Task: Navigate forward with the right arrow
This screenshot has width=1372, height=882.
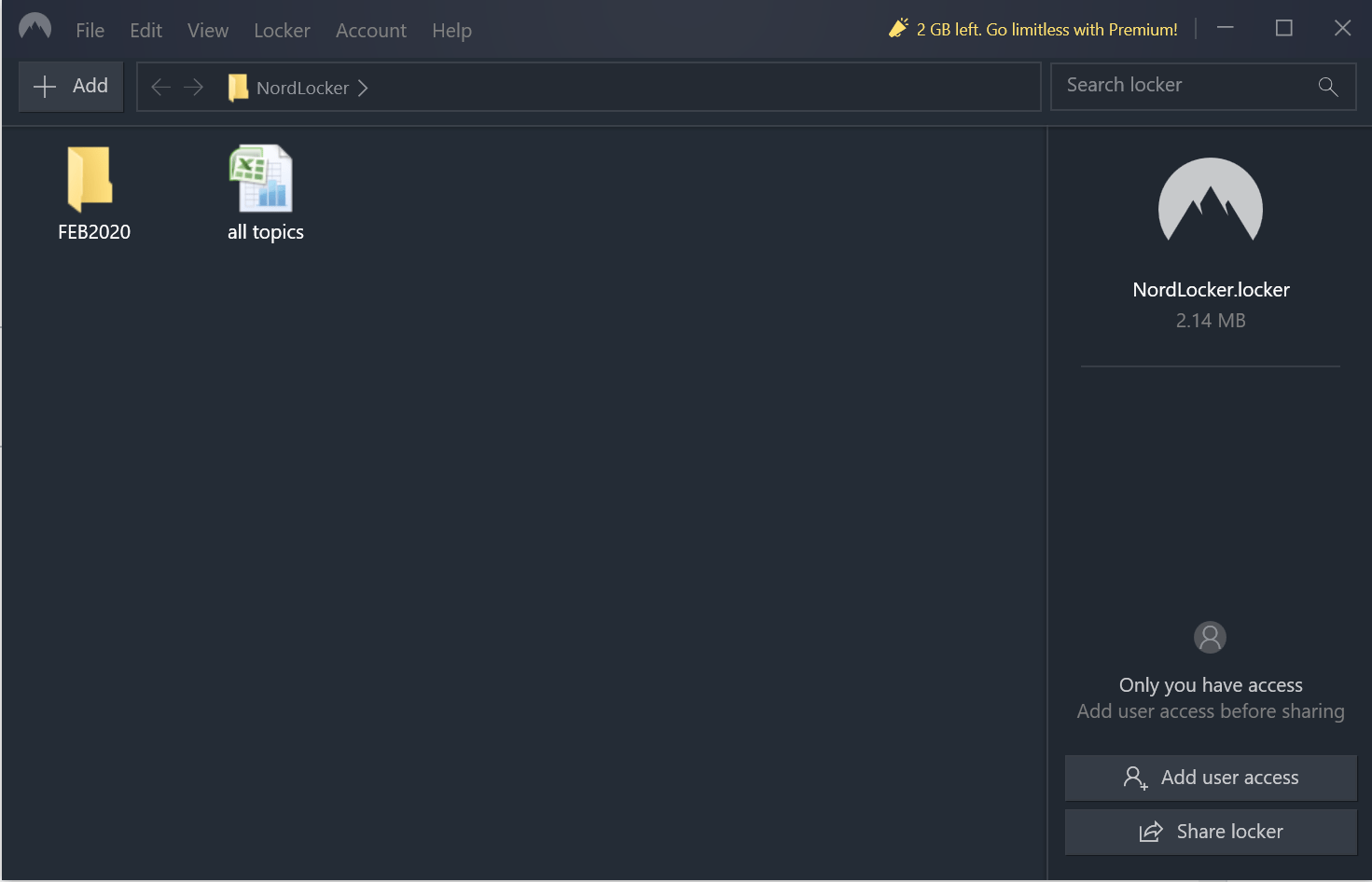Action: coord(193,88)
